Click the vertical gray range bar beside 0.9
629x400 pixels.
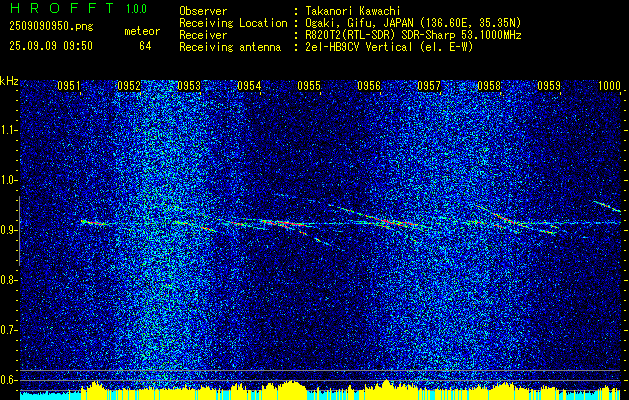[x=19, y=231]
